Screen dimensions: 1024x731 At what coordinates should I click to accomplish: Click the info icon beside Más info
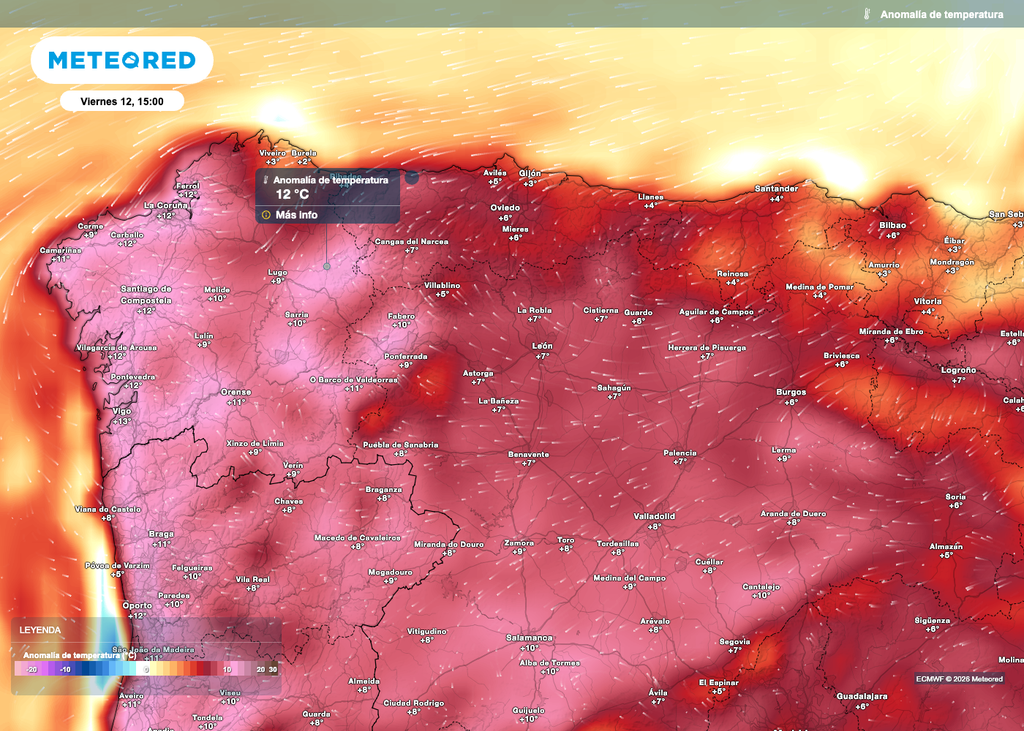pyautogui.click(x=266, y=215)
